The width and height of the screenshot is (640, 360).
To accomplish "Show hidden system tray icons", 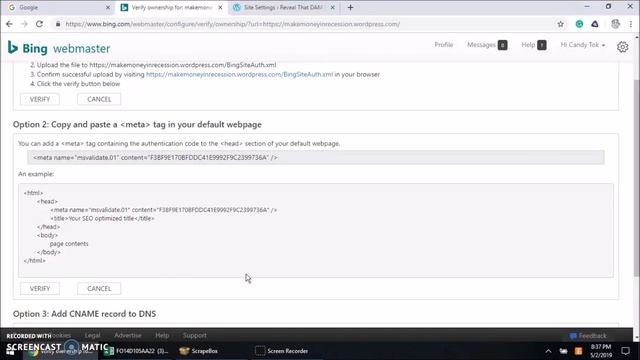I will click(548, 351).
